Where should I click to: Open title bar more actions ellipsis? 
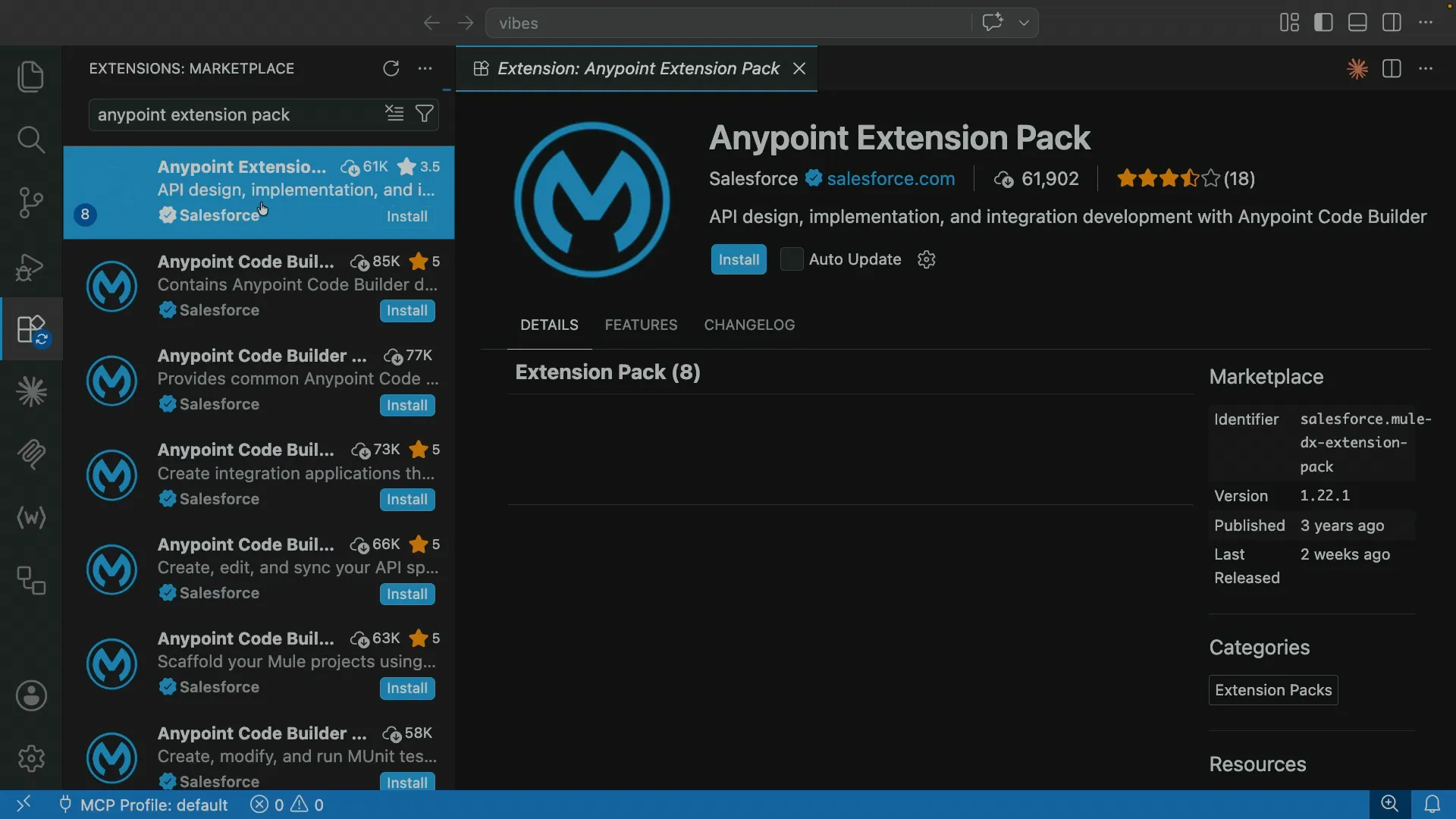click(x=1426, y=23)
